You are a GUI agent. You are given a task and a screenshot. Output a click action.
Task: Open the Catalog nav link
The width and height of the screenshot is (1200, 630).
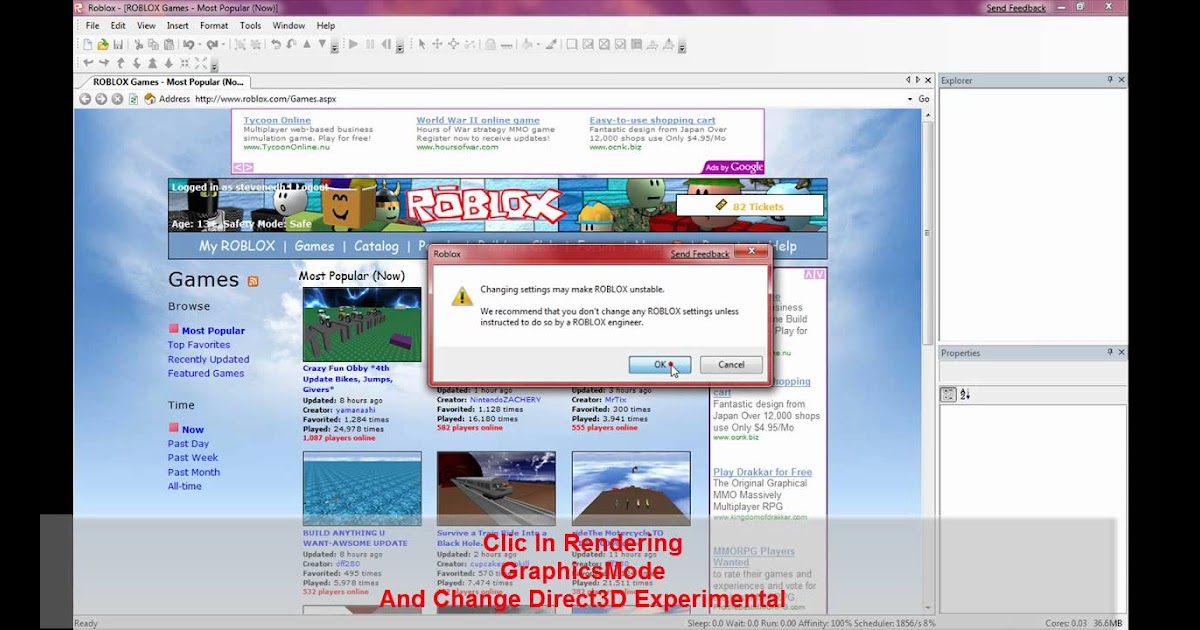[x=376, y=246]
